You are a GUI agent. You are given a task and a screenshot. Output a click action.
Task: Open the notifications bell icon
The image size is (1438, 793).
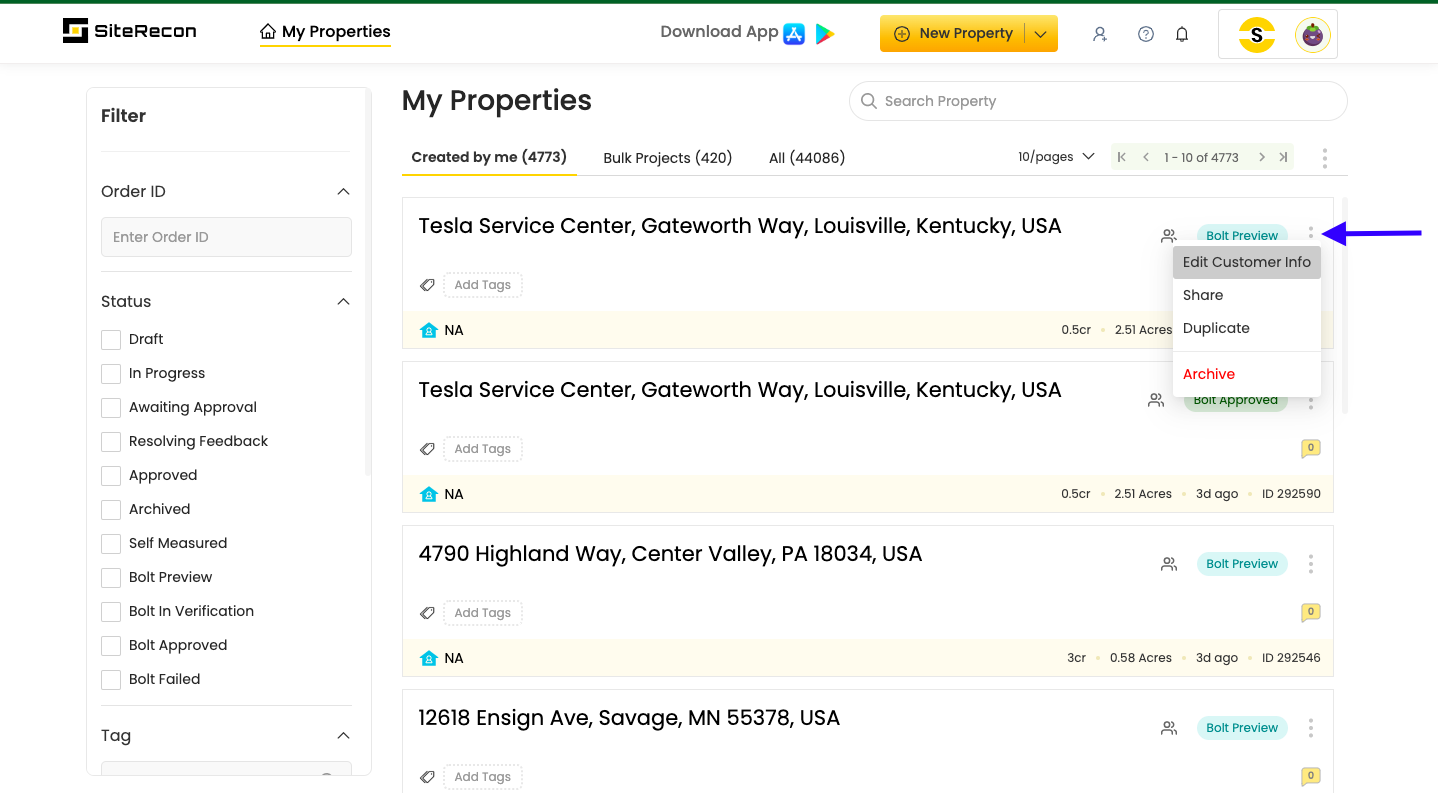[x=1182, y=34]
